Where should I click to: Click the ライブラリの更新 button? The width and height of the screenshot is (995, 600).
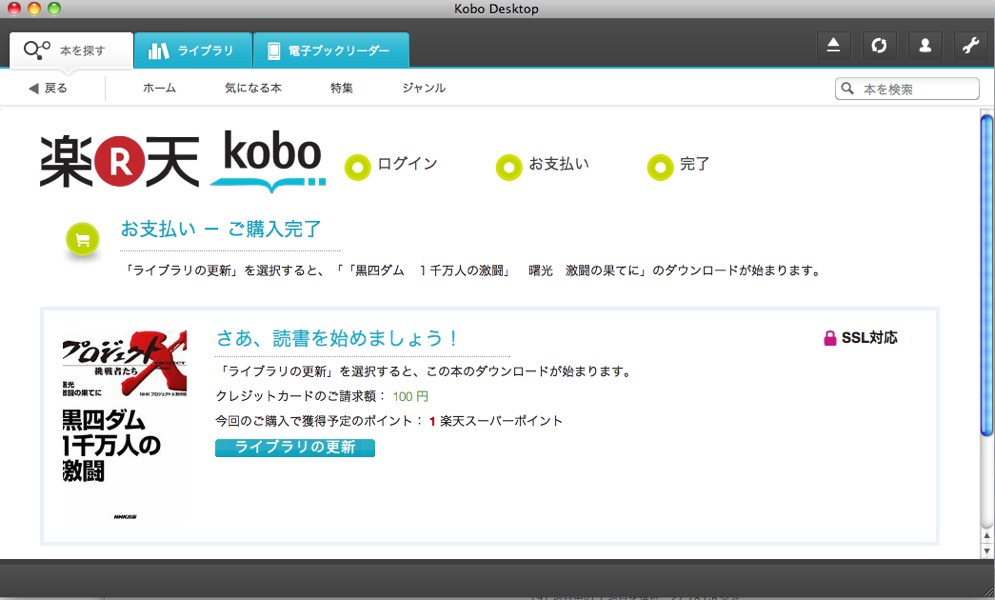295,448
